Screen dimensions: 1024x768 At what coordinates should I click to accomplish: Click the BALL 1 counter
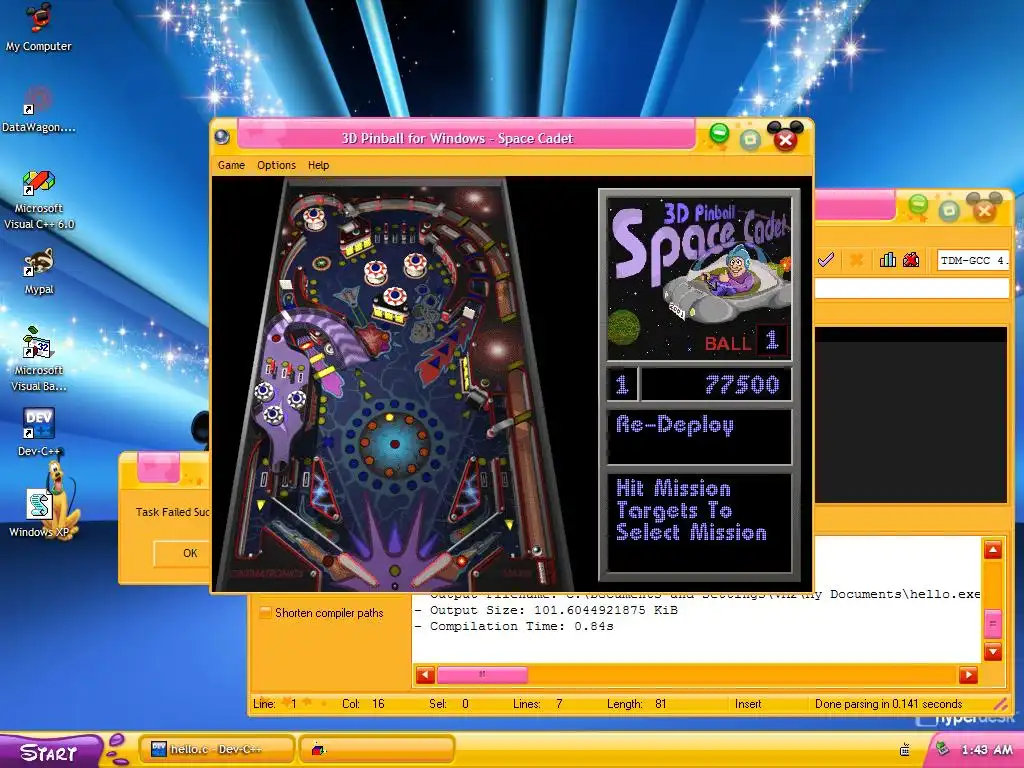(x=747, y=342)
